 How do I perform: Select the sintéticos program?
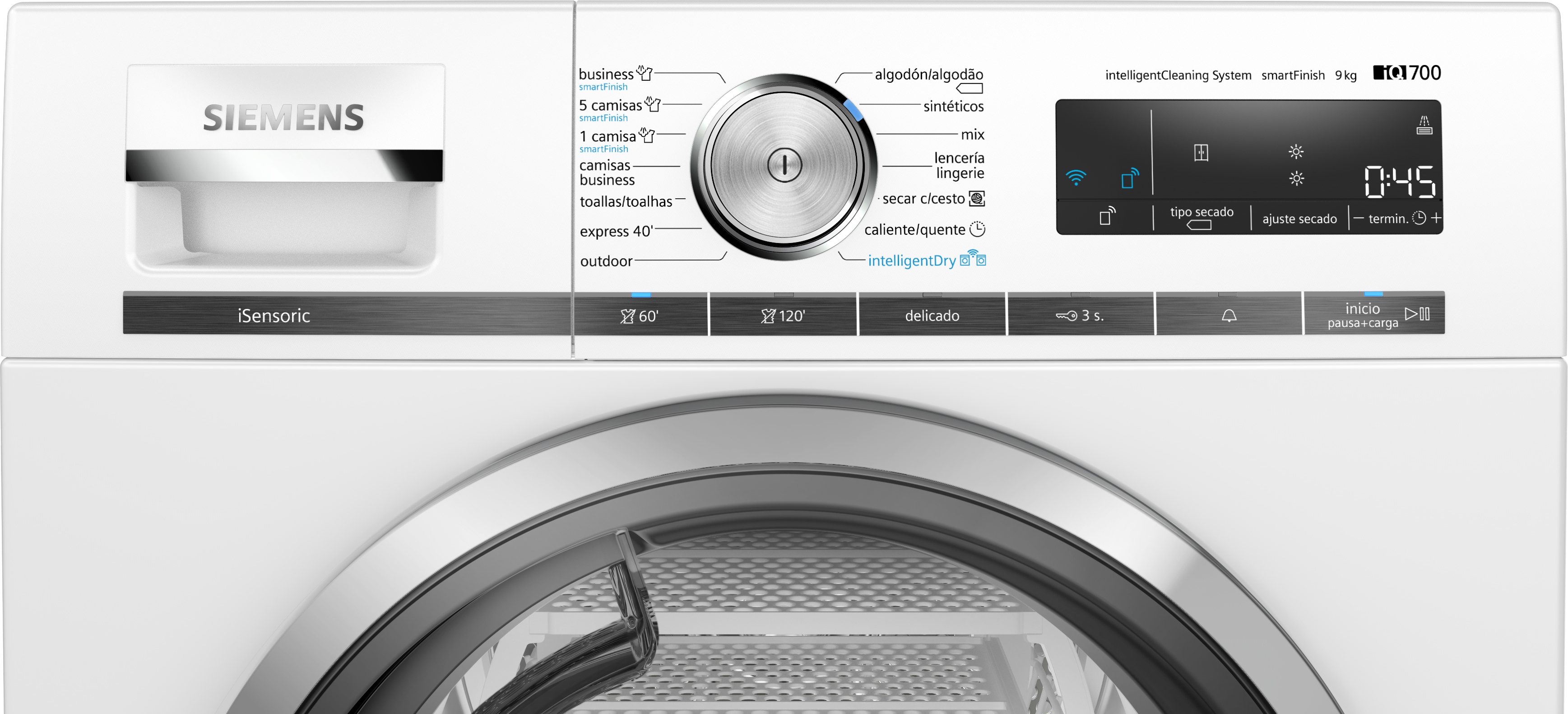[953, 106]
